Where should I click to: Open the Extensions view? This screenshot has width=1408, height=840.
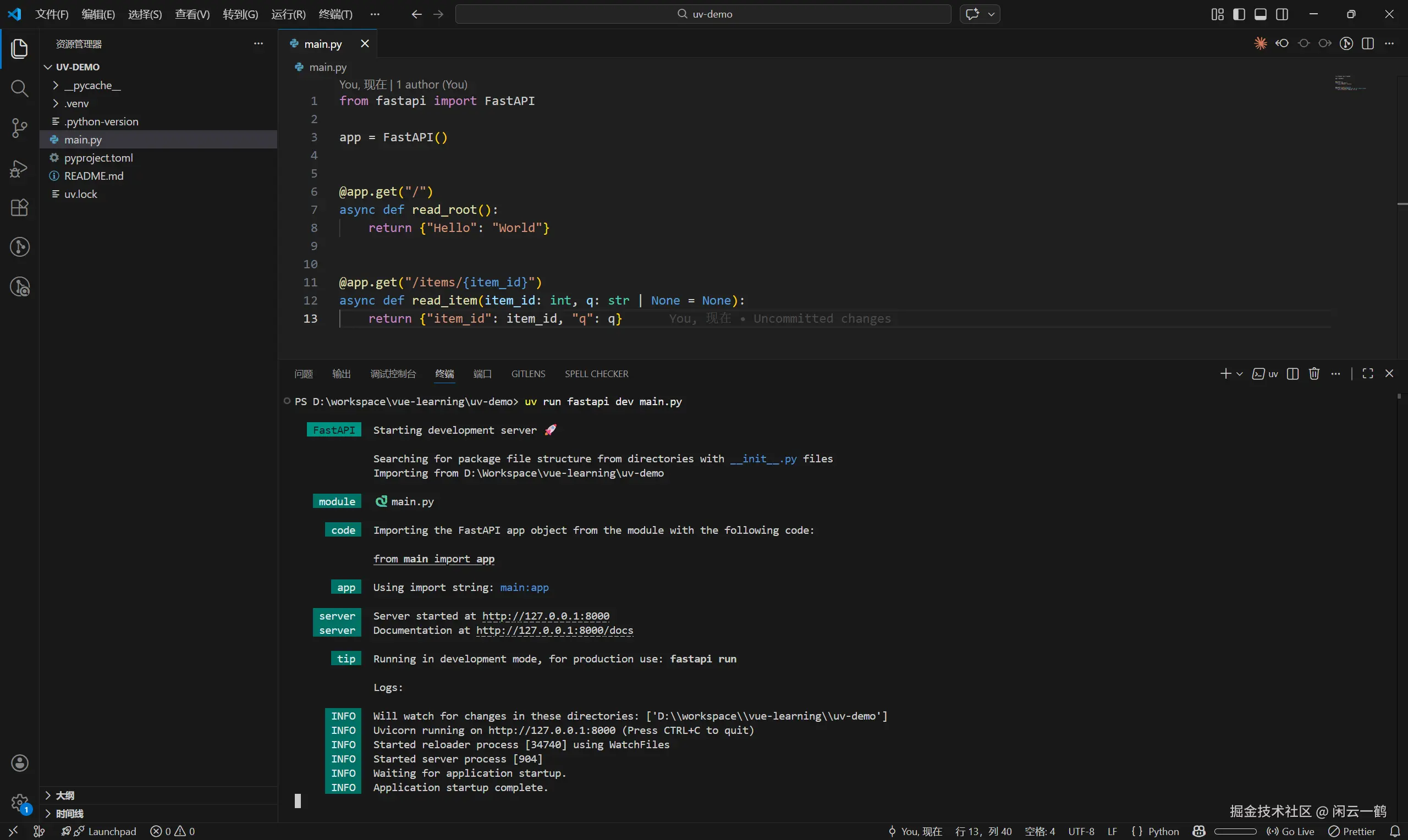click(20, 208)
